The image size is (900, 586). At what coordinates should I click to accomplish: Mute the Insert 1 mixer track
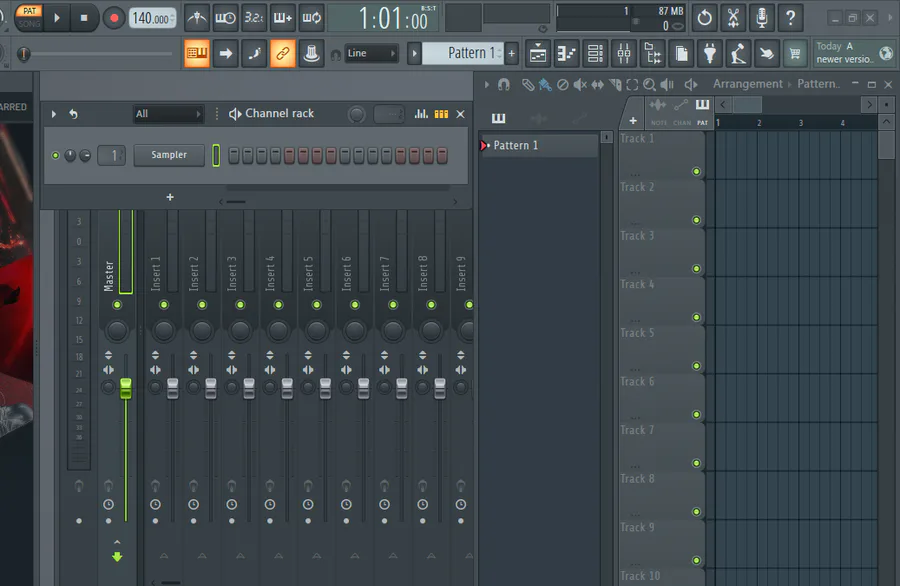[x=164, y=305]
